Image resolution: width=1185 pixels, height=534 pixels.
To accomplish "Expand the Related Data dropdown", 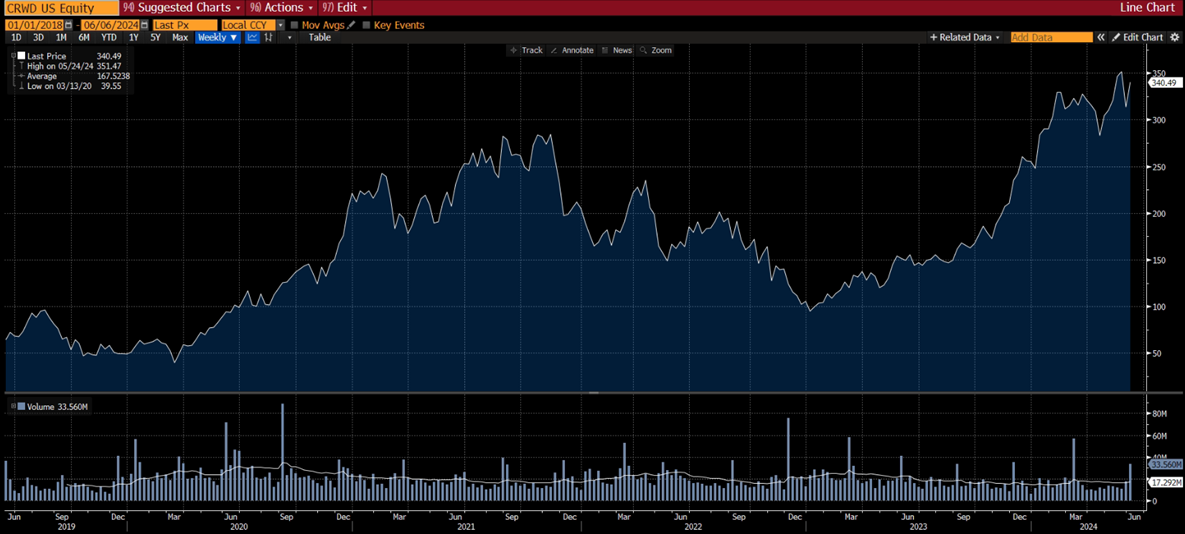I will (x=964, y=38).
